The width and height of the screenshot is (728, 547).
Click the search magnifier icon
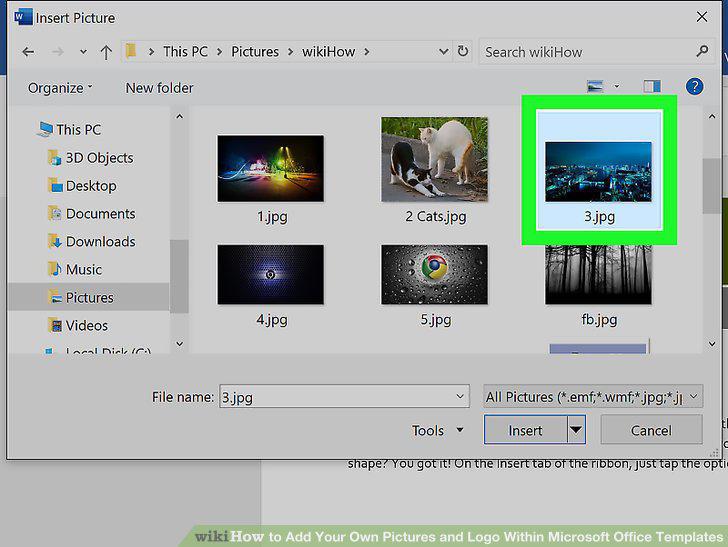pos(702,51)
